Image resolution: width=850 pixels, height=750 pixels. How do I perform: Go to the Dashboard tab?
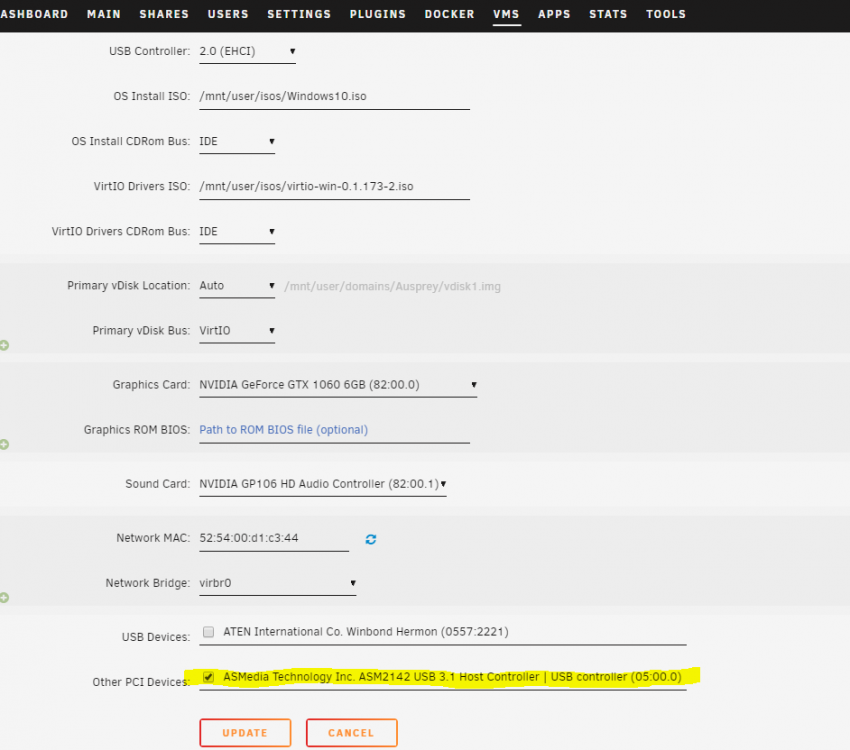[34, 14]
